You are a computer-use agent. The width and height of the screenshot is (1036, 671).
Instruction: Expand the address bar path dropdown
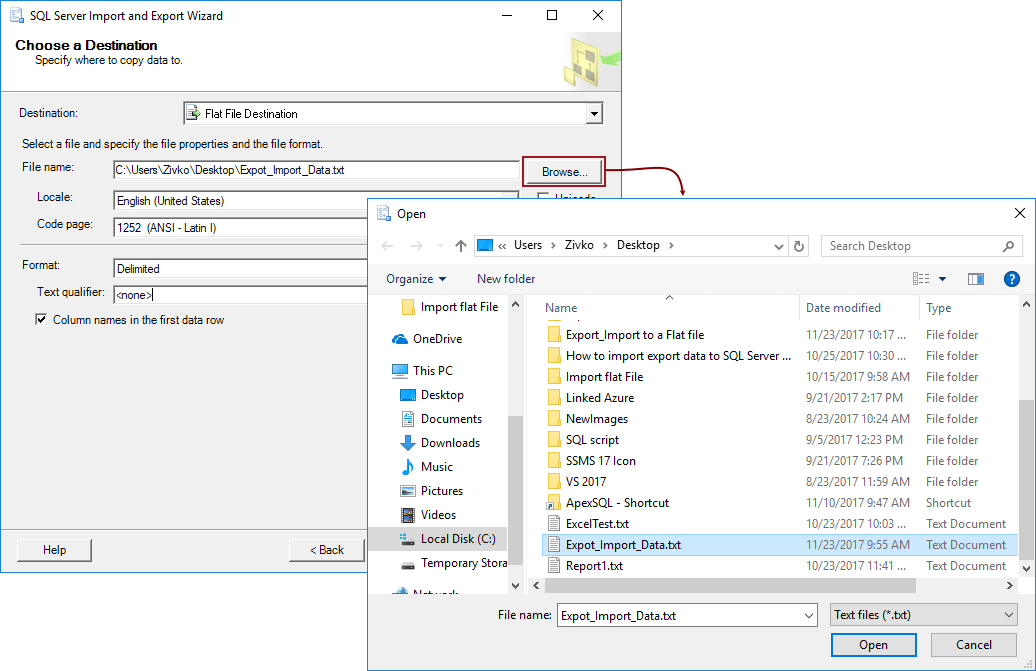[778, 245]
